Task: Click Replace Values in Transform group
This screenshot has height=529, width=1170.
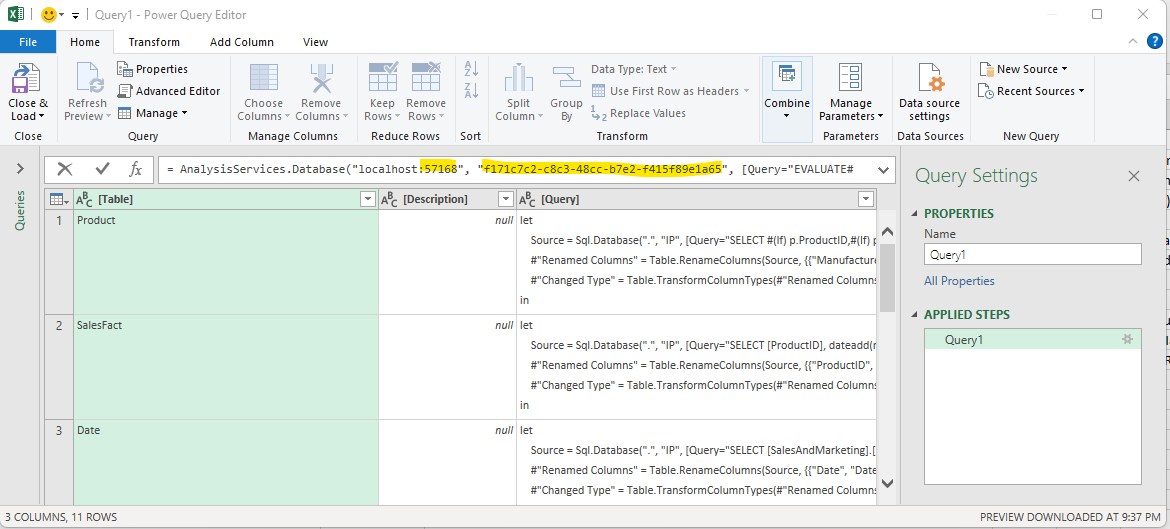Action: click(639, 113)
